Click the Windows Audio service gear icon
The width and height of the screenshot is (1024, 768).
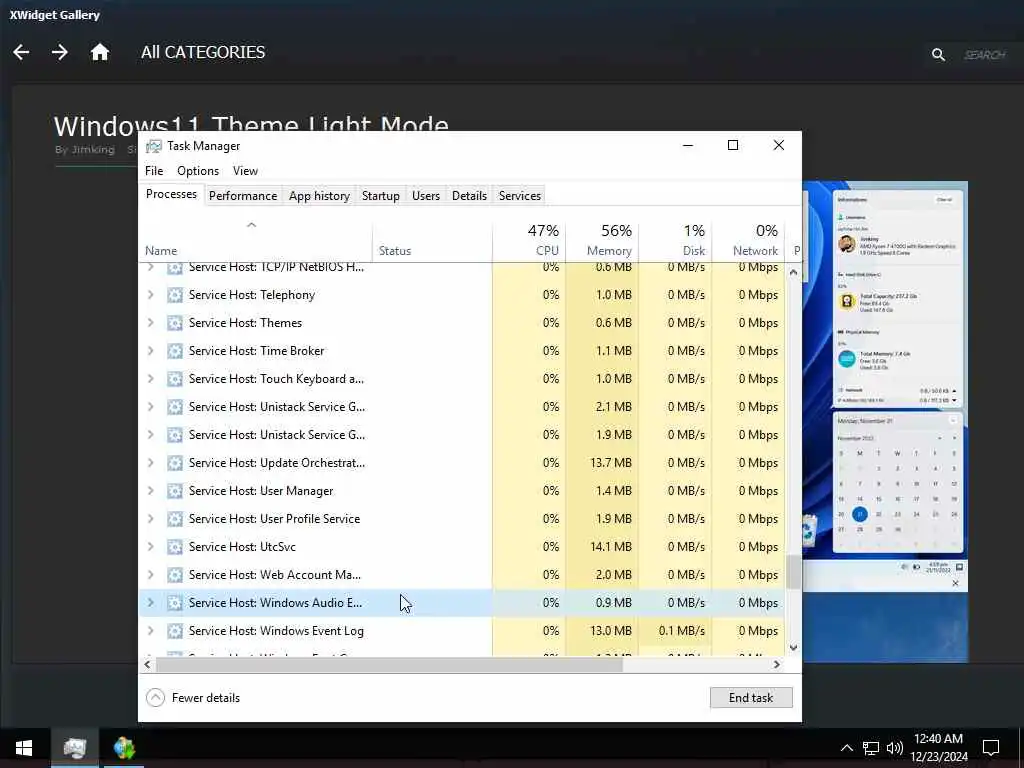point(174,603)
